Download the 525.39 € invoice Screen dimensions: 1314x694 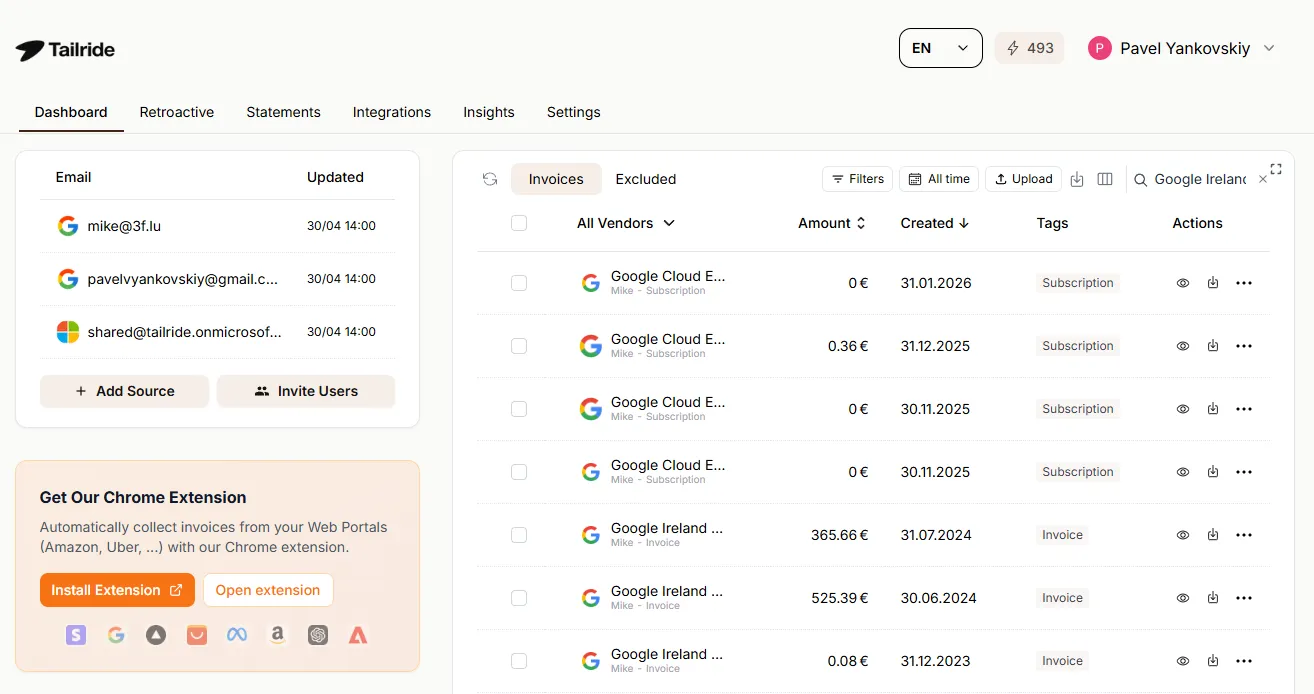pos(1213,598)
